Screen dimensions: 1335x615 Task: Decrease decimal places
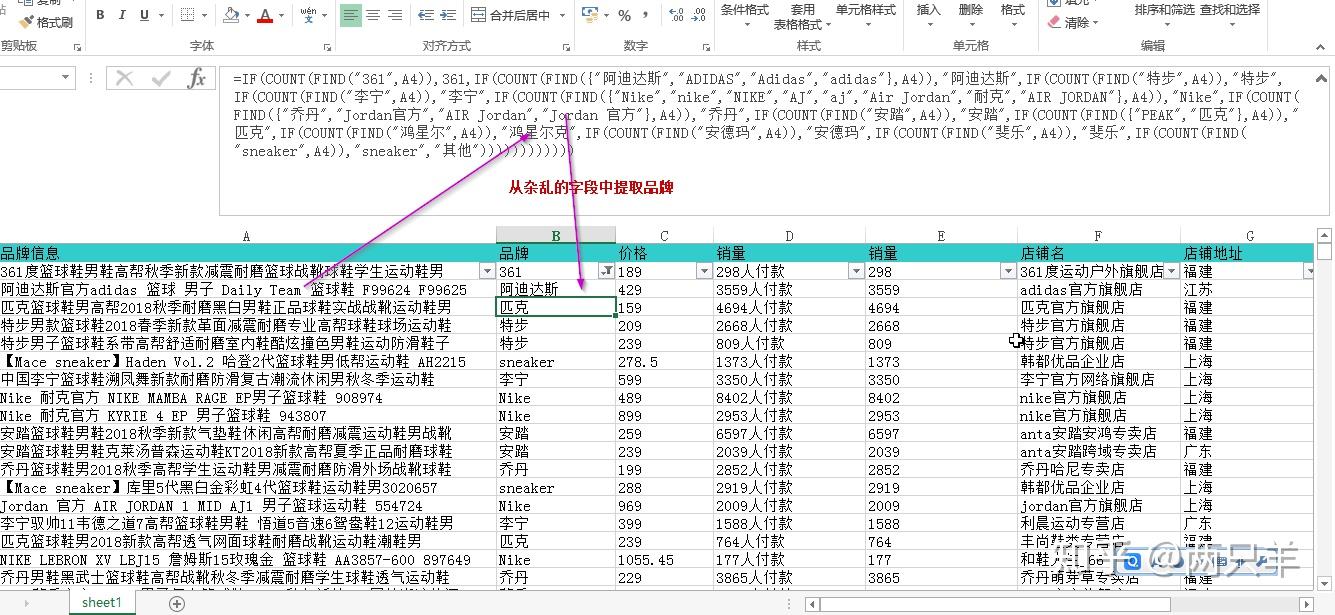point(699,15)
